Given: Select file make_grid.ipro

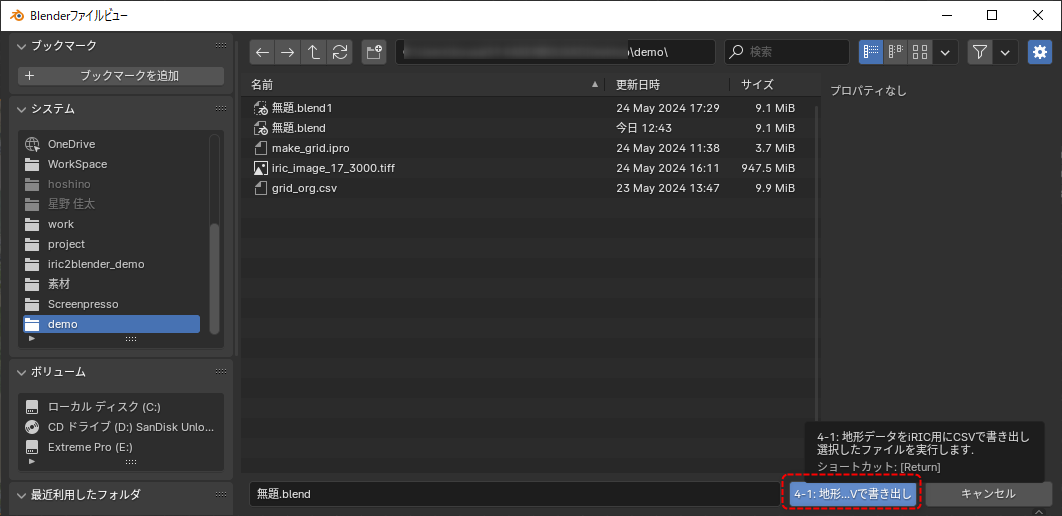Looking at the screenshot, I should (530, 148).
